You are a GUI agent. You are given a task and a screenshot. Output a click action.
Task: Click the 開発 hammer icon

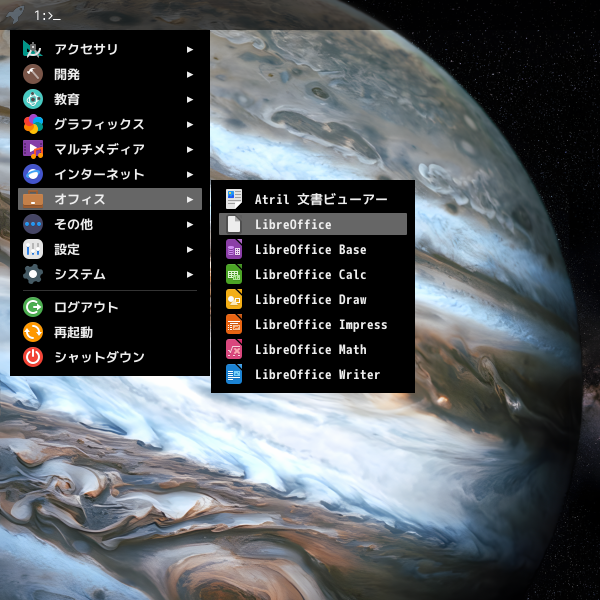point(33,74)
